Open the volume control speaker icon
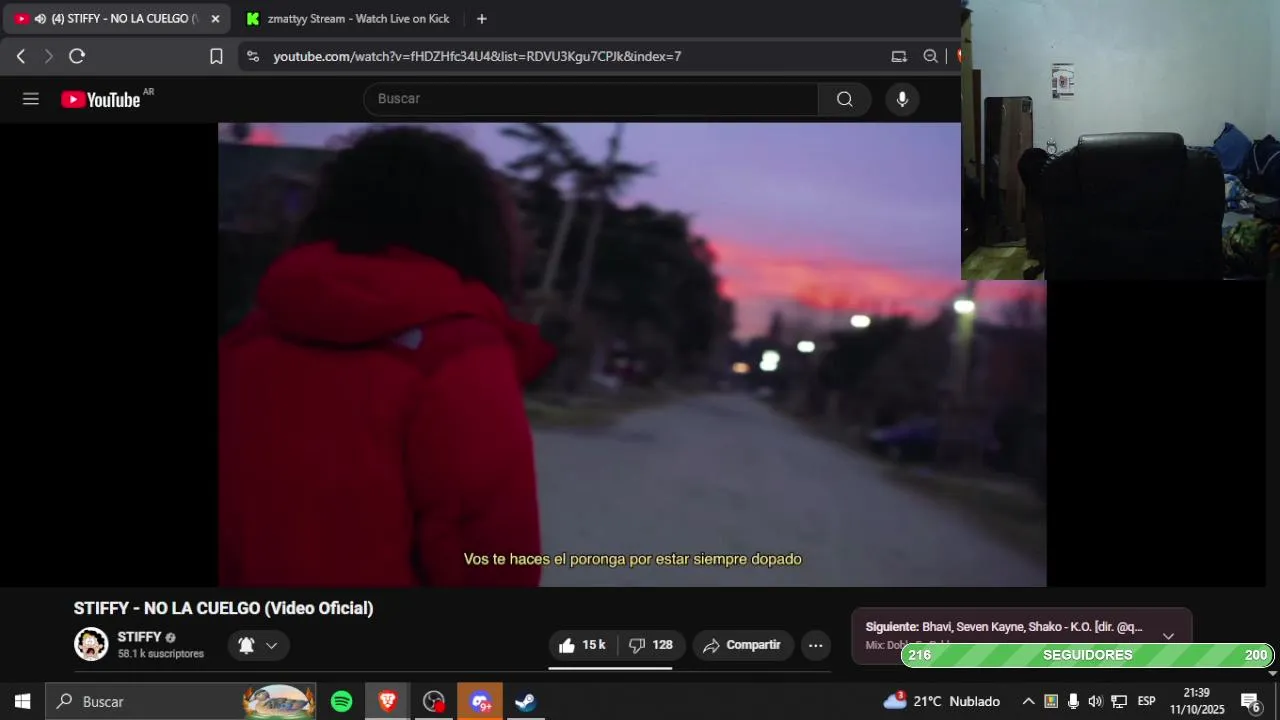Viewport: 1280px width, 720px height. point(1095,701)
